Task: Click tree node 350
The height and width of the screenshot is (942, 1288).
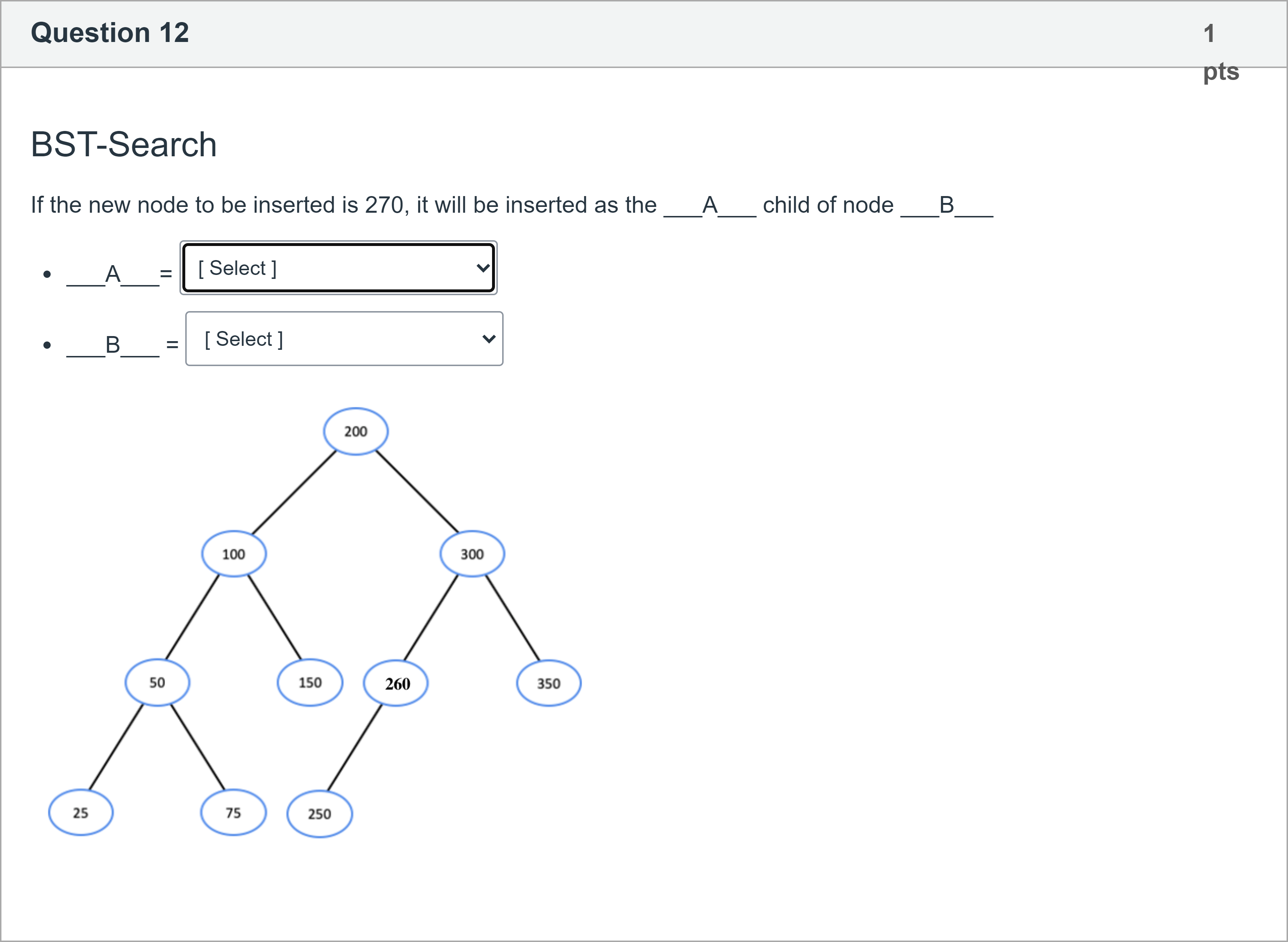Action: [x=549, y=683]
